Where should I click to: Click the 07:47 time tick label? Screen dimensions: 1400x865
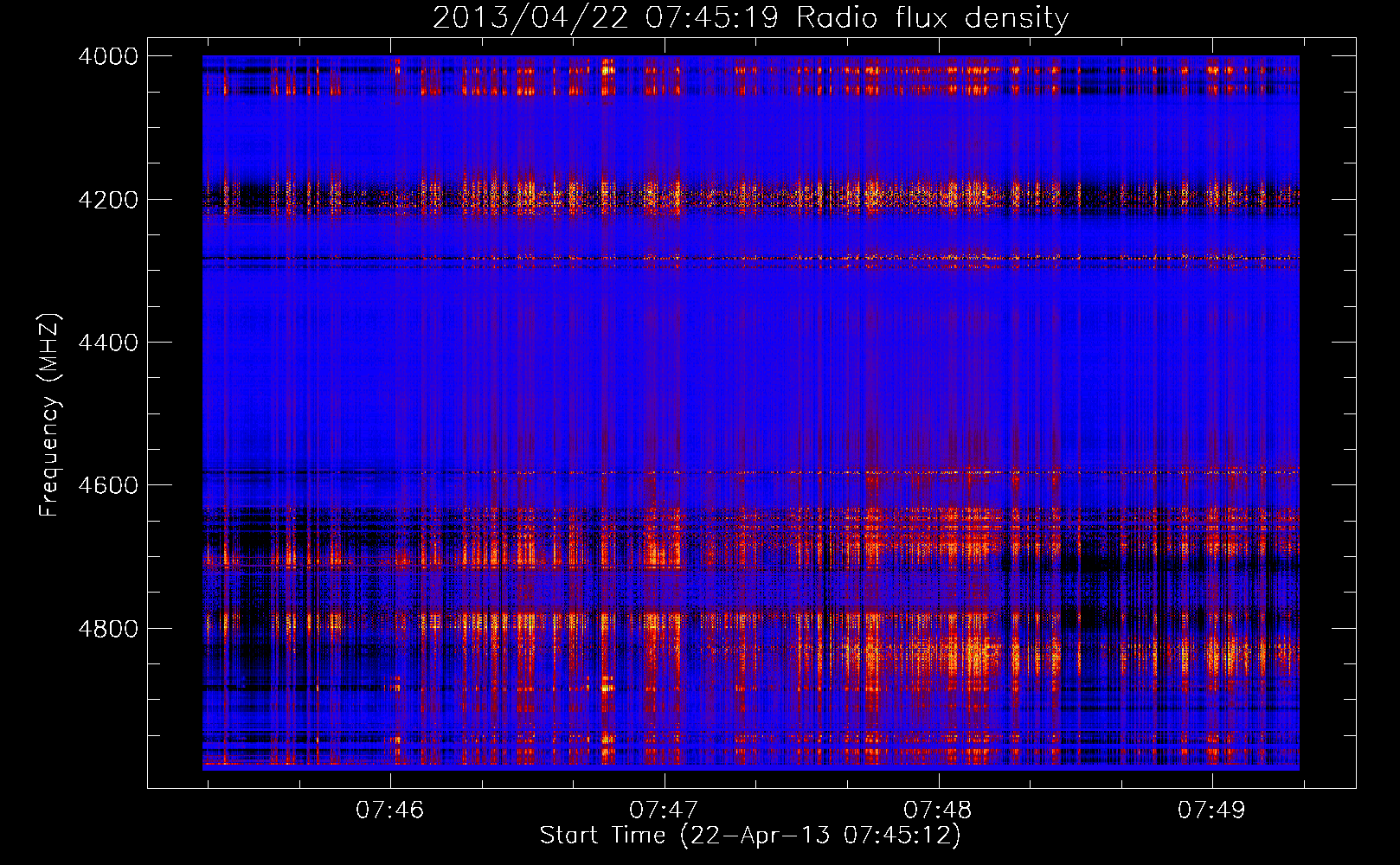tap(664, 810)
